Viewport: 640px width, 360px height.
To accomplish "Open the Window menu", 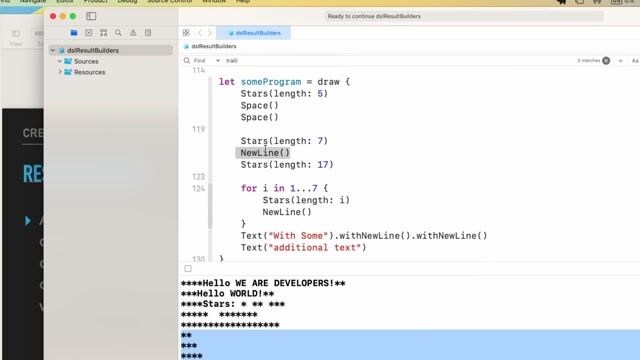I will point(214,2).
